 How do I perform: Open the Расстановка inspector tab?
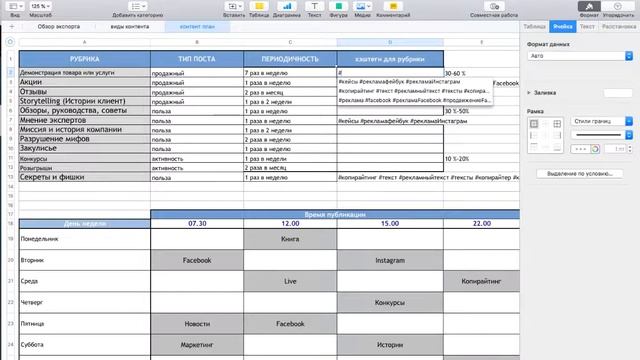point(619,27)
